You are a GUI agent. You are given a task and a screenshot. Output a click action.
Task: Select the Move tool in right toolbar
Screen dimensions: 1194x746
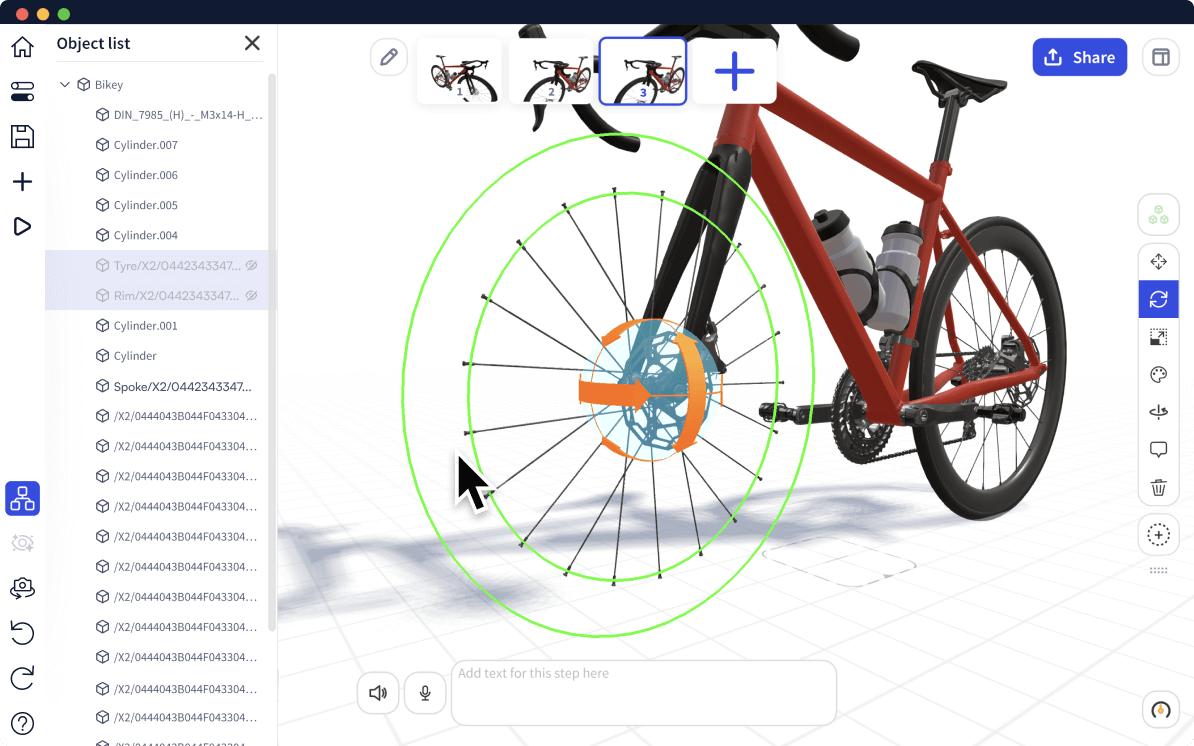tap(1158, 262)
